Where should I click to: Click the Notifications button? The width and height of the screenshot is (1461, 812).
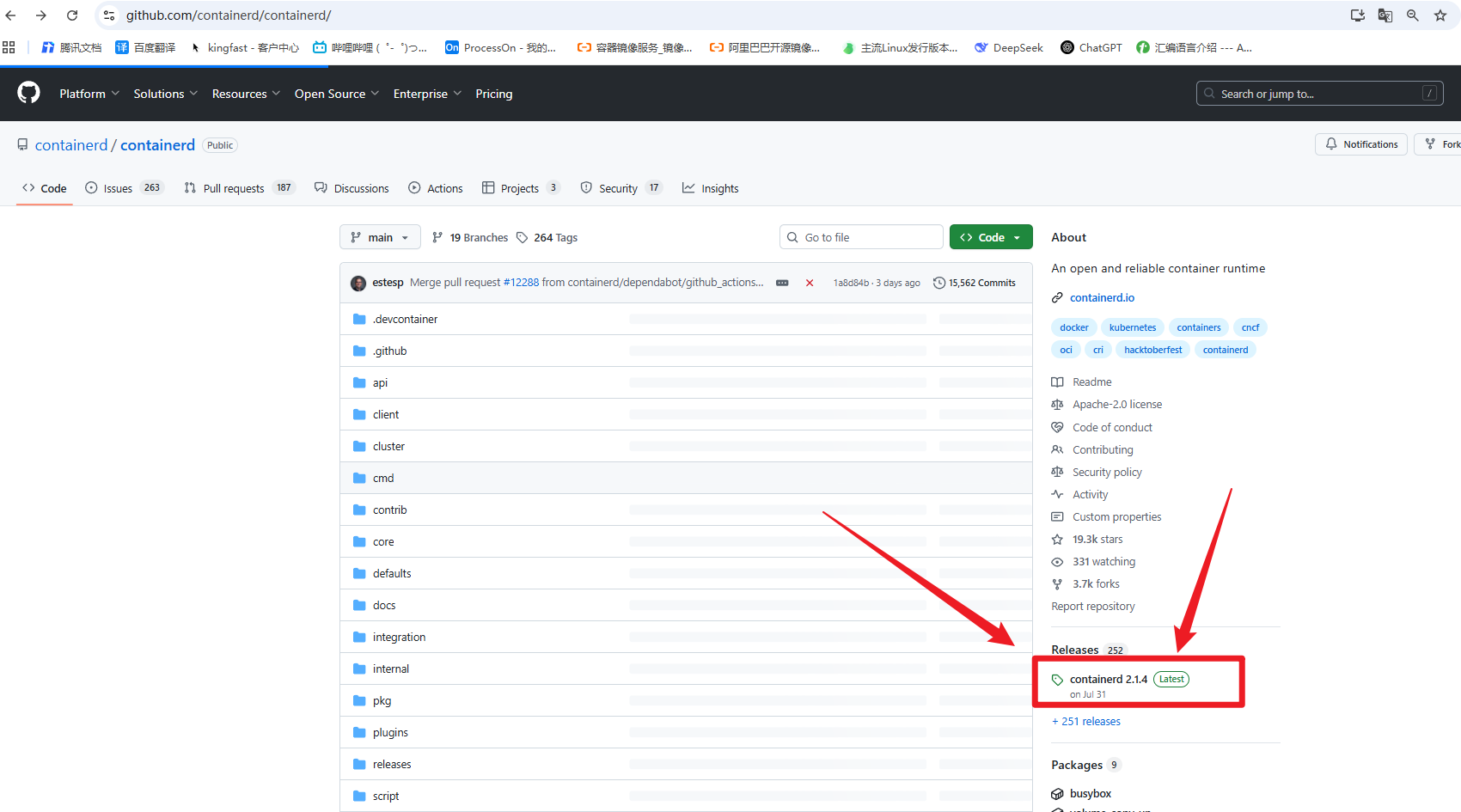[x=1361, y=144]
